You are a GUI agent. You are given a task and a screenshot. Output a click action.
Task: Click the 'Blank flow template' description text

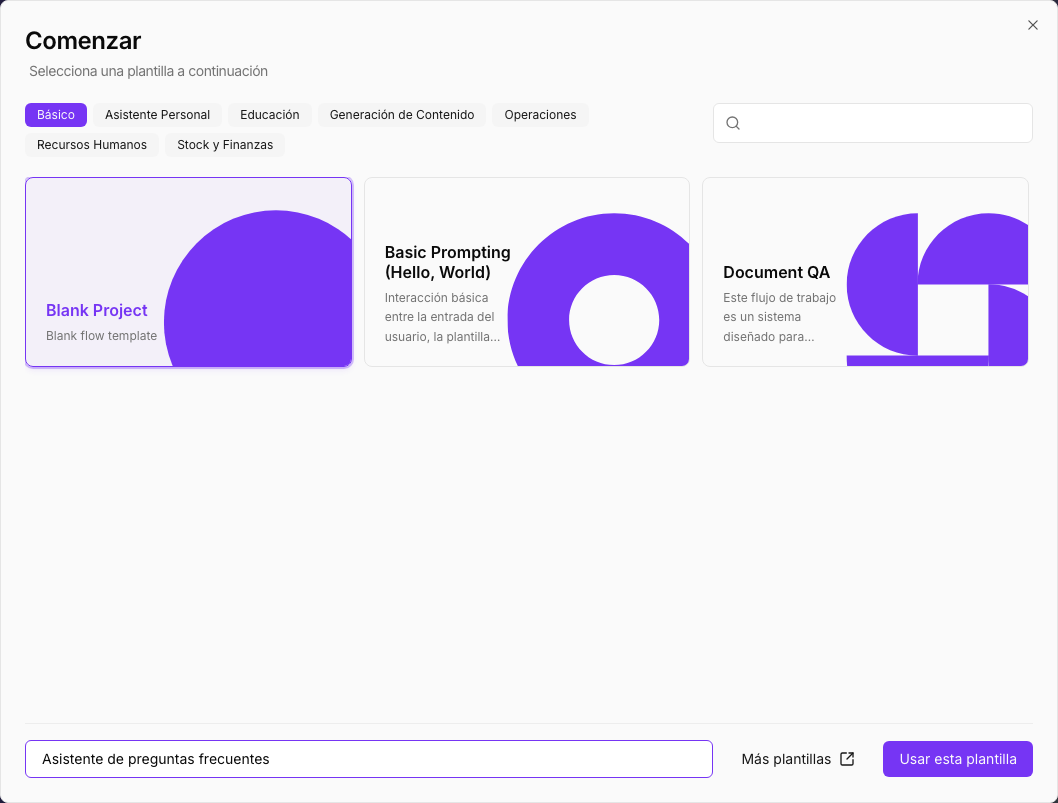(101, 335)
